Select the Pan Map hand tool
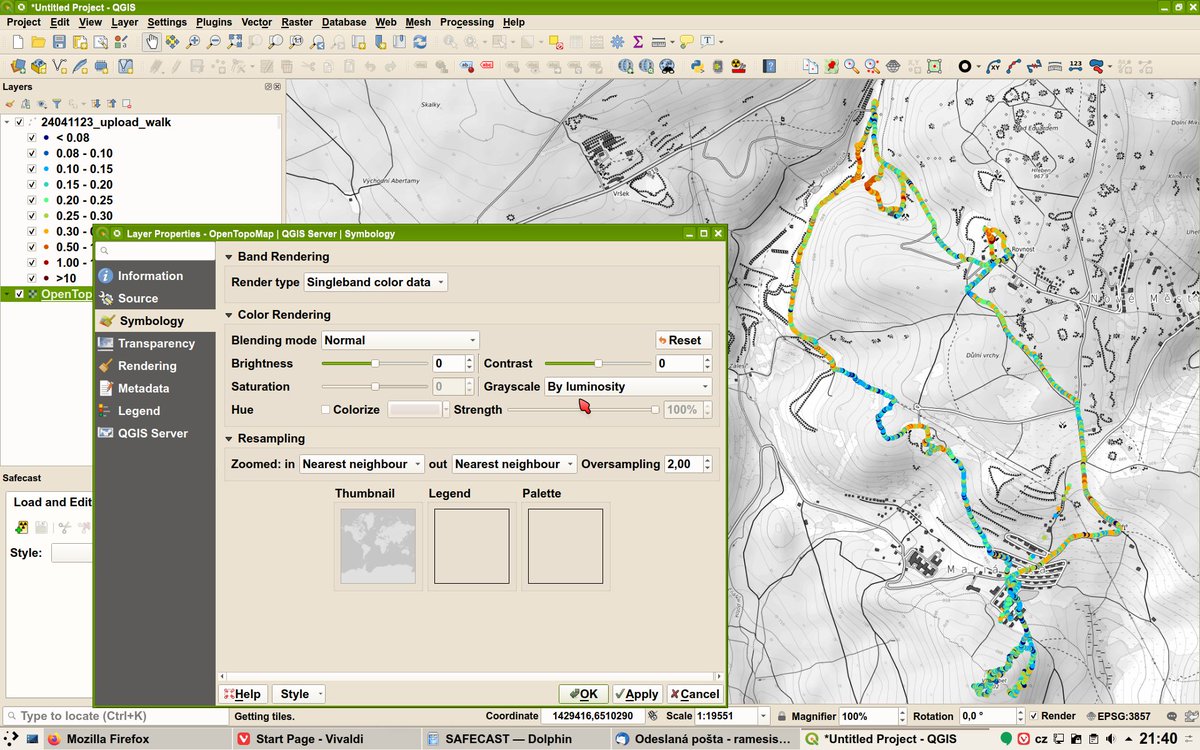Viewport: 1200px width, 750px height. point(151,42)
